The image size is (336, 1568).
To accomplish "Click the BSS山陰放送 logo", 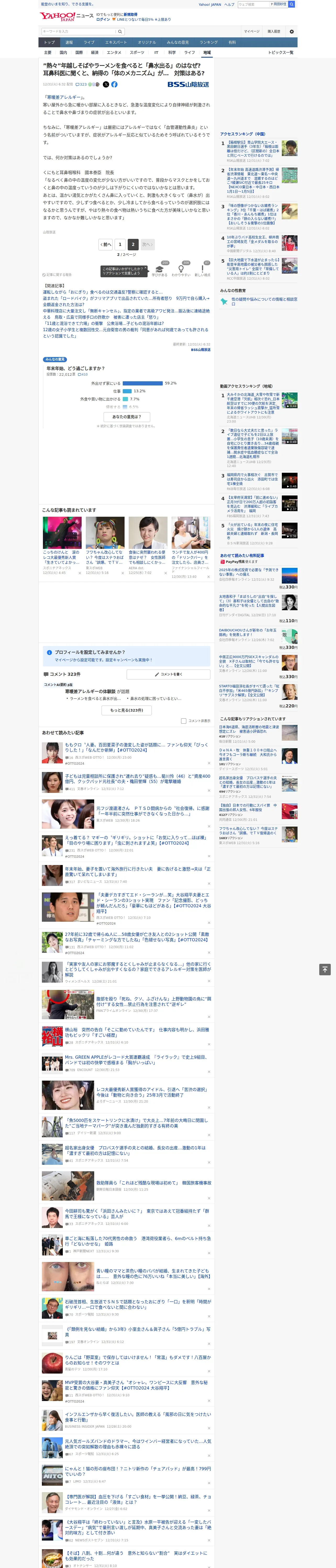I will (188, 85).
